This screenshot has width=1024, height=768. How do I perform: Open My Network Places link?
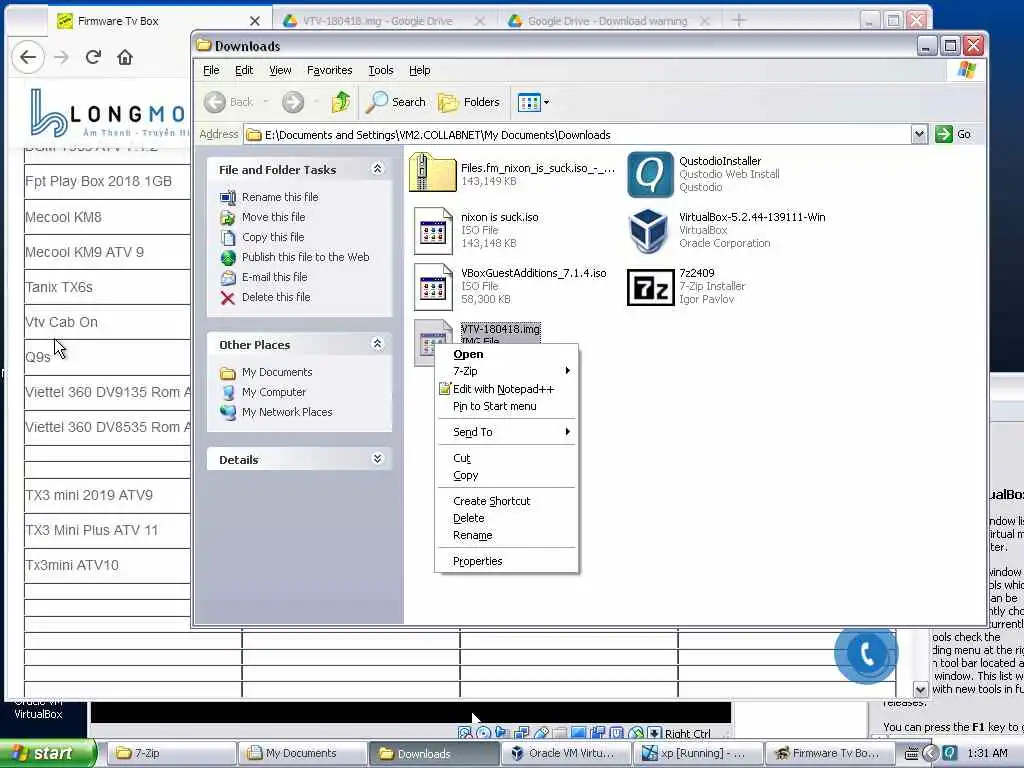click(x=287, y=412)
